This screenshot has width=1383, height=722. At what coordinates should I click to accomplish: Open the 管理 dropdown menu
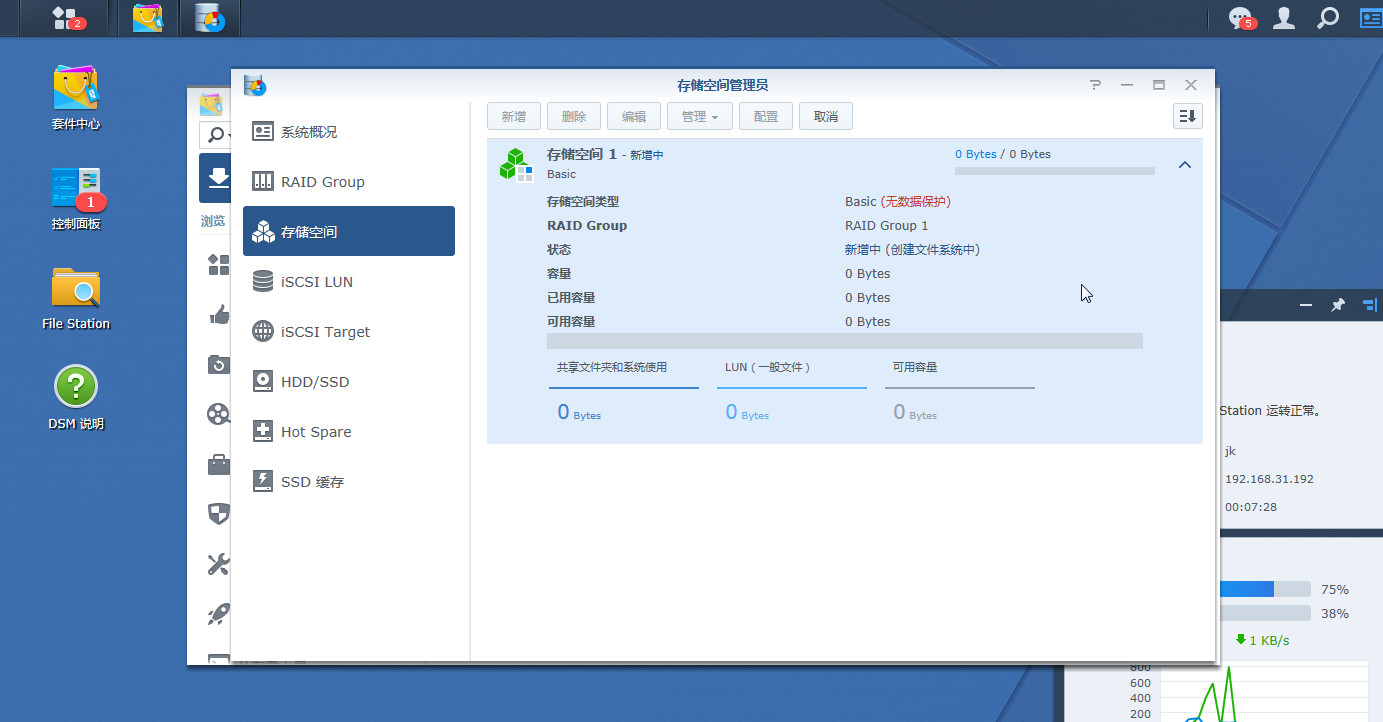point(699,115)
